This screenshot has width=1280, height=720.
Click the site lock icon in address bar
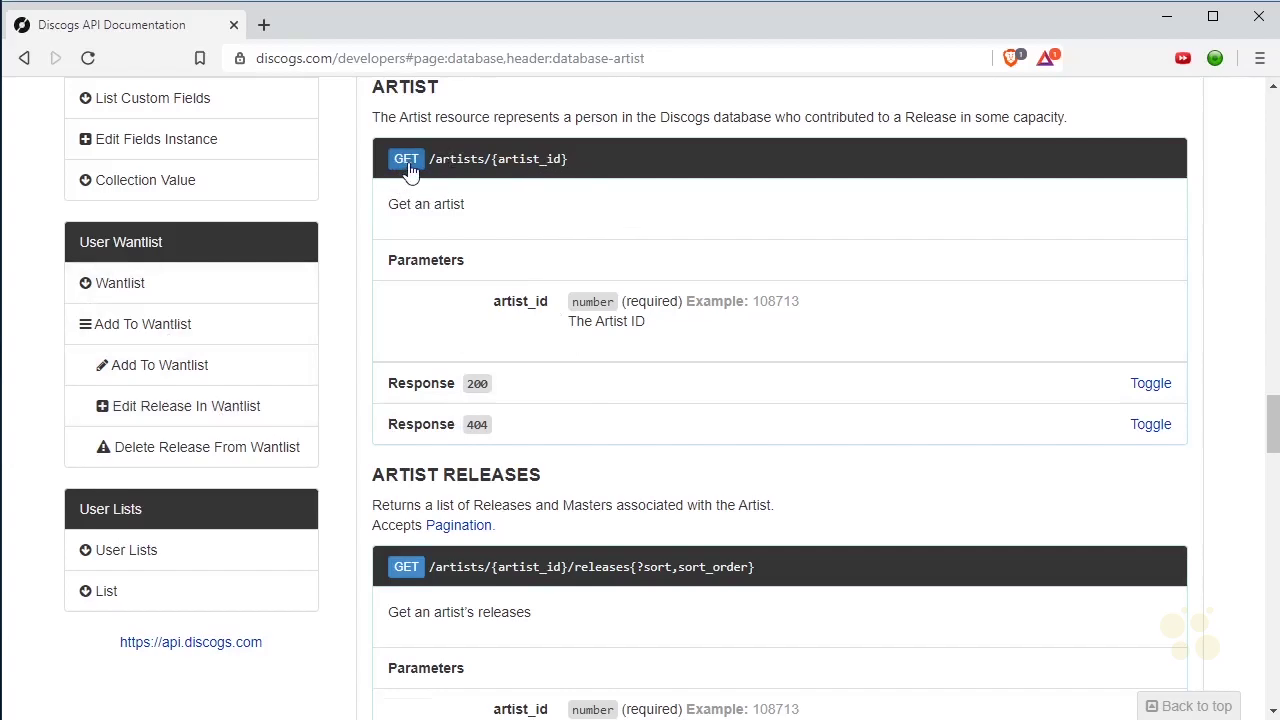click(x=240, y=58)
